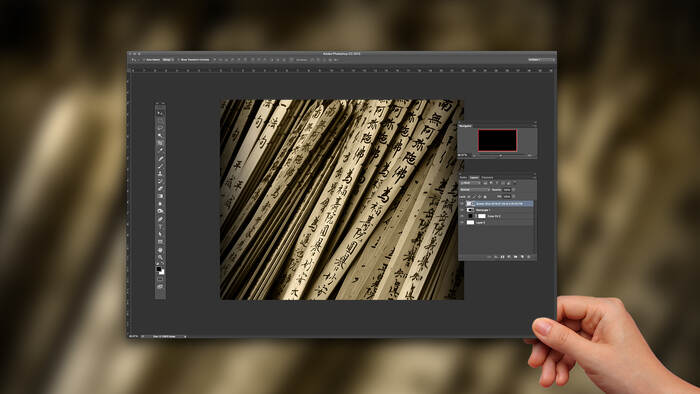The height and width of the screenshot is (394, 700).
Task: Create a new group in the Layers panel
Action: [515, 257]
